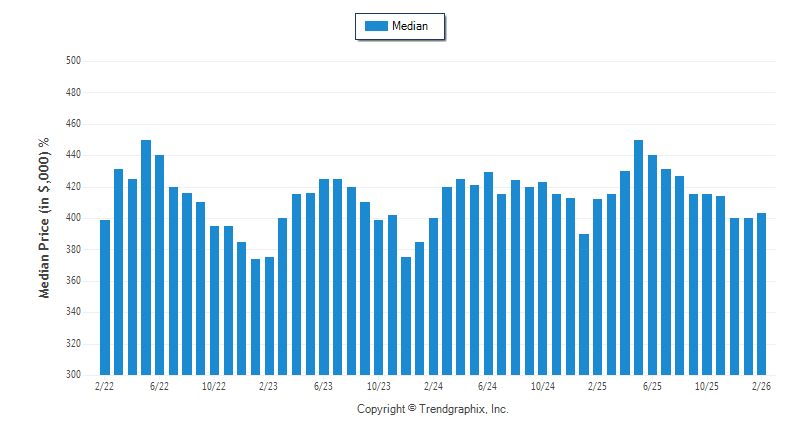Click the 6/24 median price bar
The height and width of the screenshot is (434, 800).
click(488, 273)
